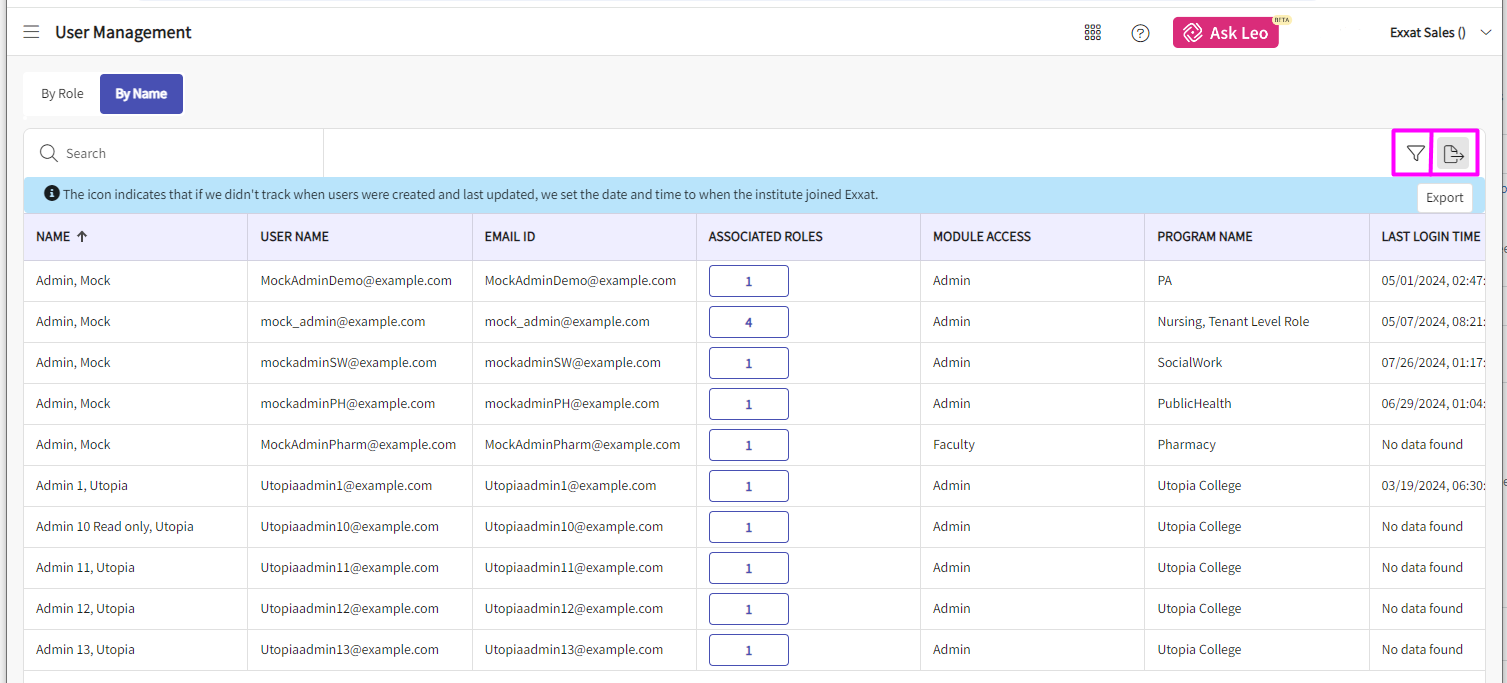Sort by the NAME column arrow
The height and width of the screenshot is (683, 1507).
tap(82, 237)
